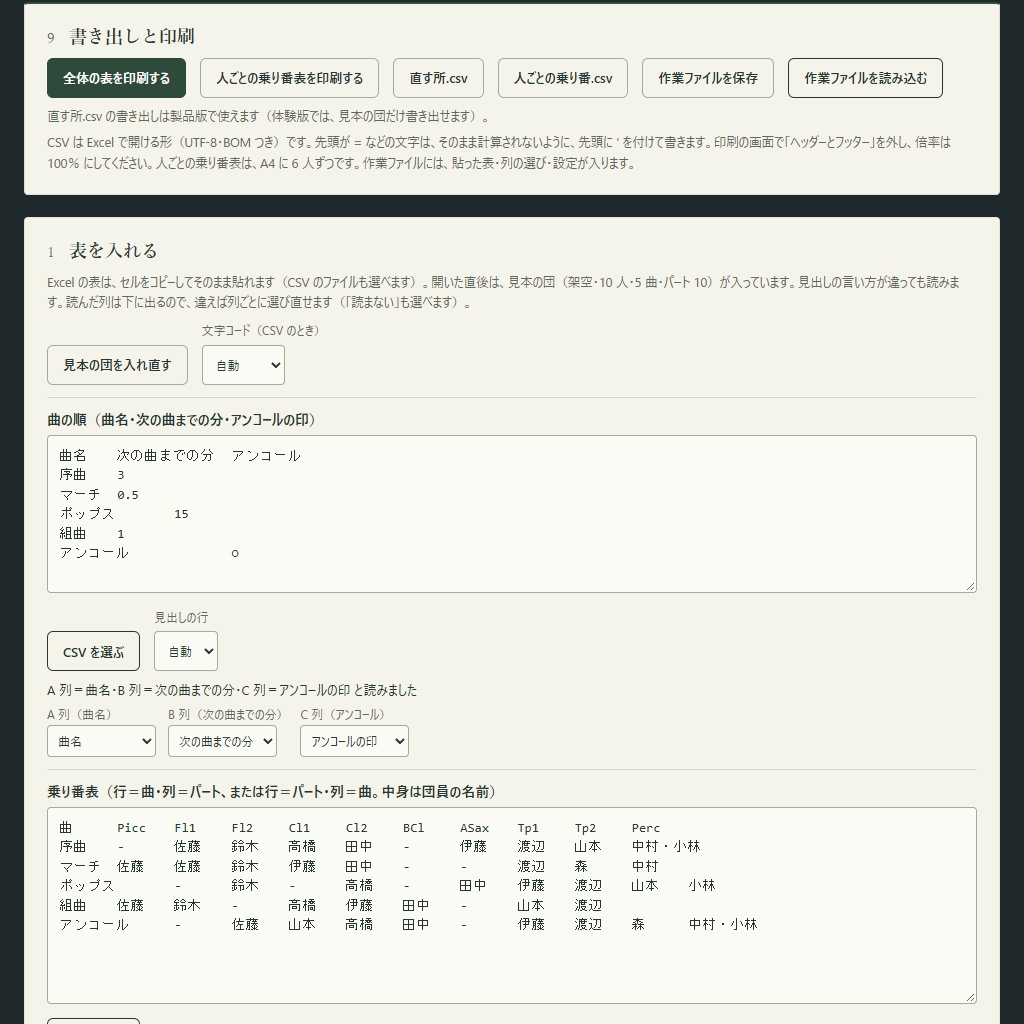
Task: Click the 表を入れる section heading
Action: tap(114, 251)
